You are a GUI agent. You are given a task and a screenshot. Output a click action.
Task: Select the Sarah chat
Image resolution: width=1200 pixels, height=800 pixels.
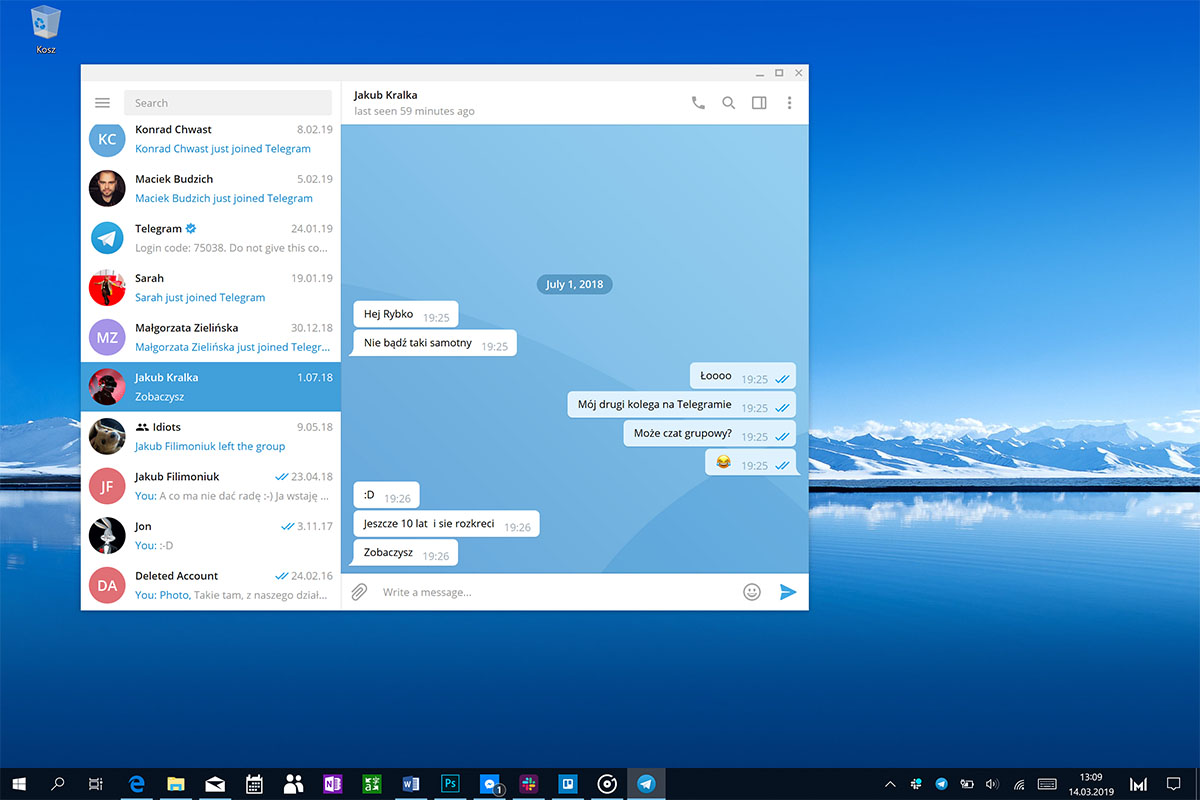(211, 287)
